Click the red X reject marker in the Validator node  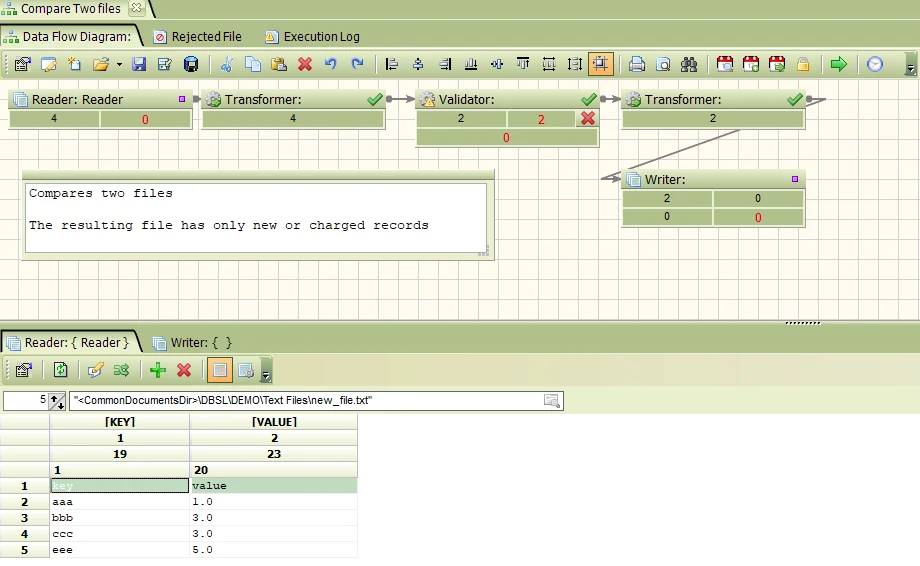(x=587, y=118)
